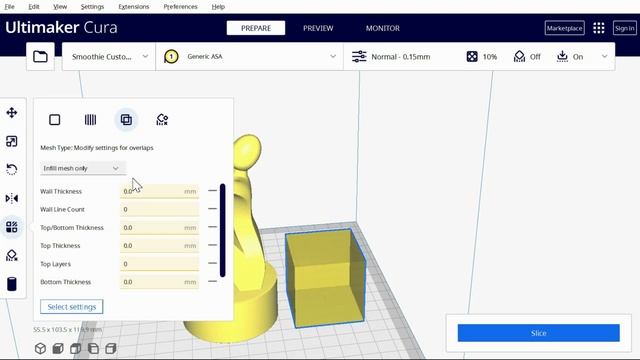Viewport: 640px width, 360px height.
Task: Select the Rotate tool
Action: 12,169
